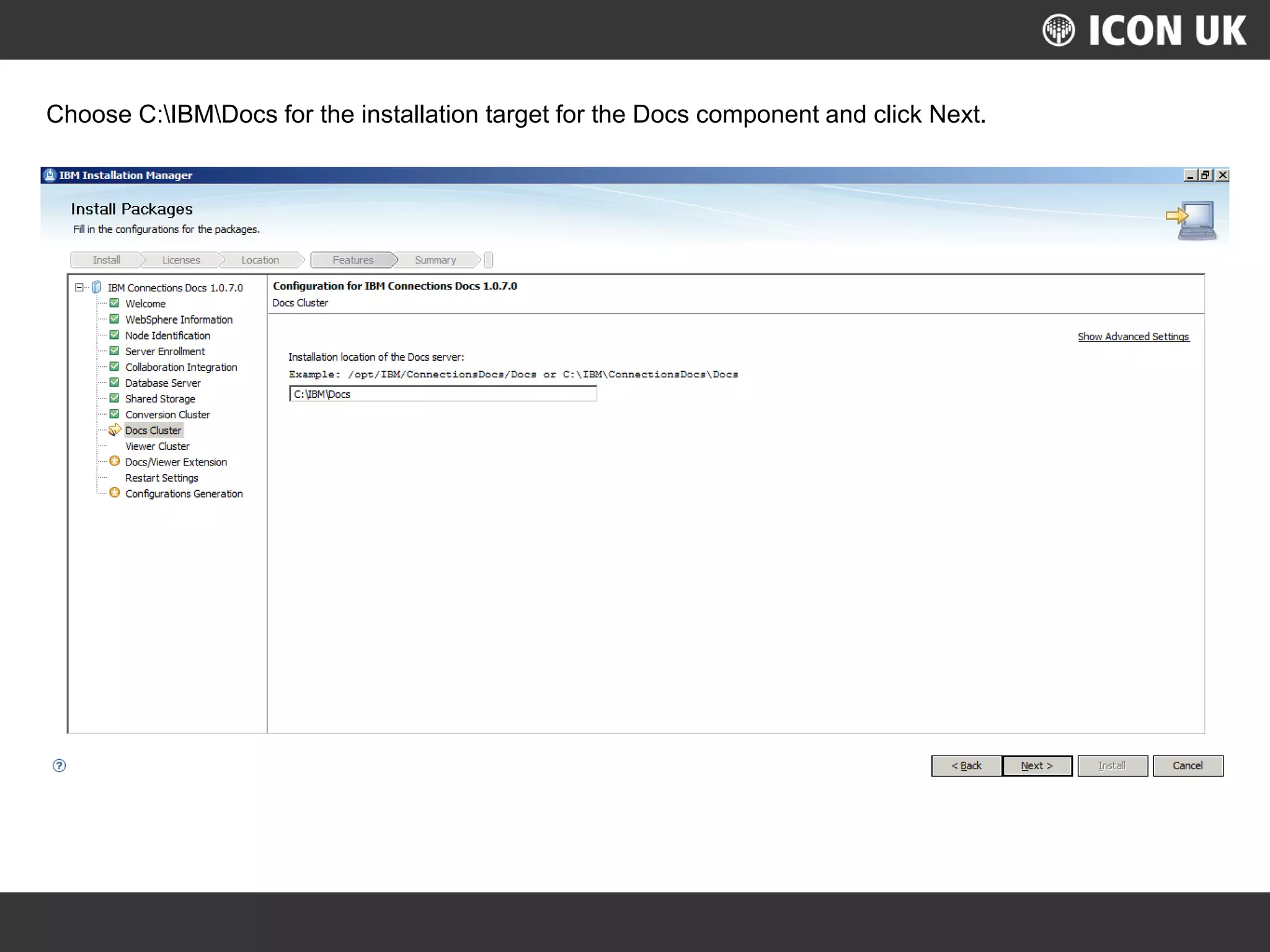1270x952 pixels.
Task: Restore the IBM Installation Manager window
Action: pos(1205,175)
